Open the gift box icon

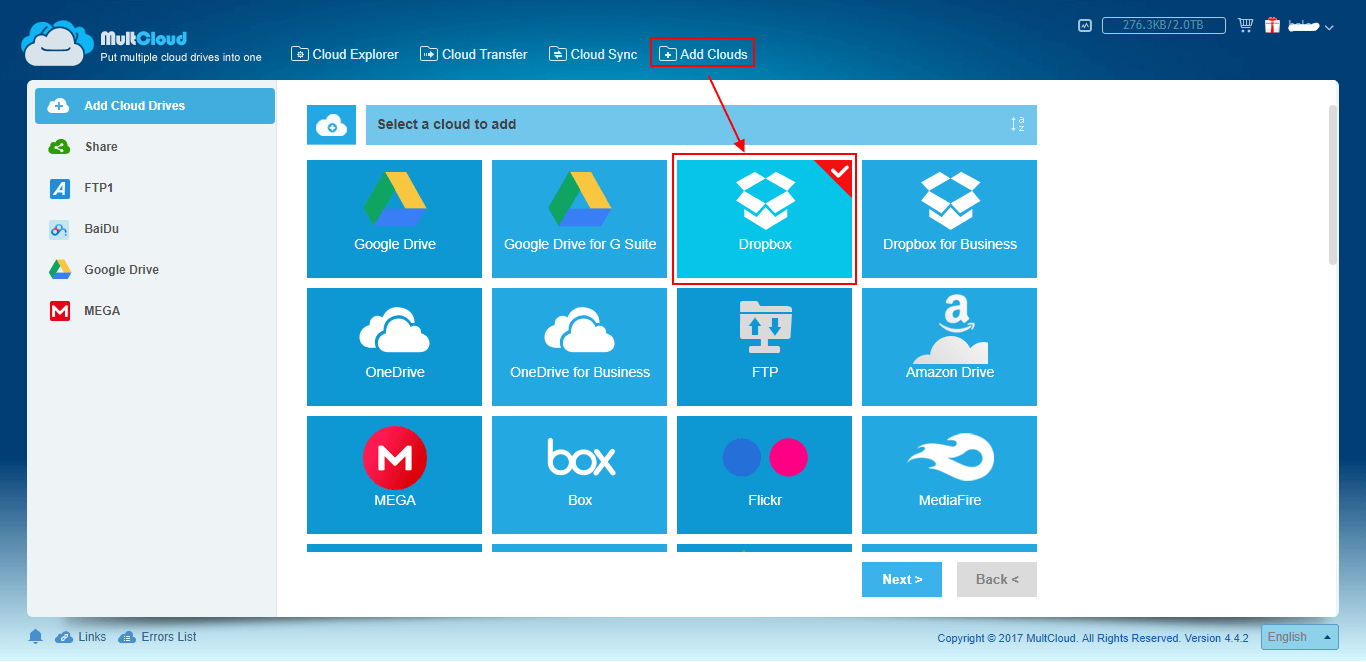pos(1273,25)
